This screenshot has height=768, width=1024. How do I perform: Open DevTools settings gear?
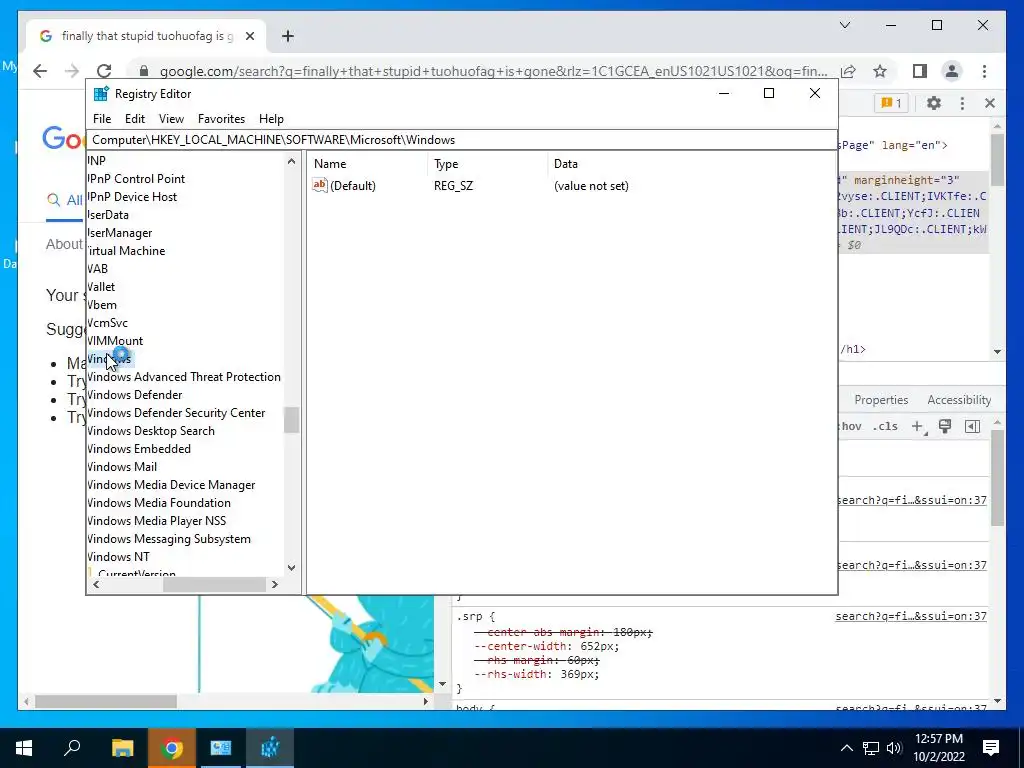(934, 103)
